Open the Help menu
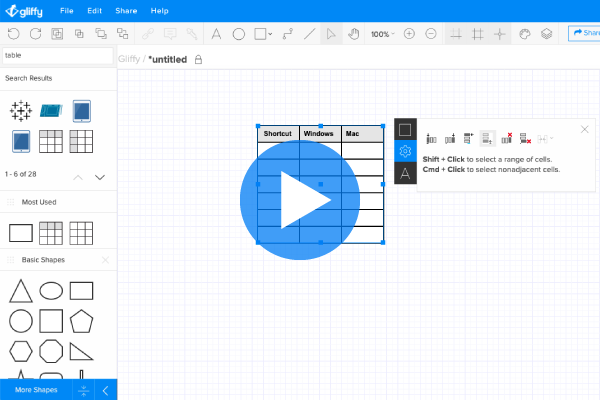This screenshot has height=400, width=600. (159, 10)
